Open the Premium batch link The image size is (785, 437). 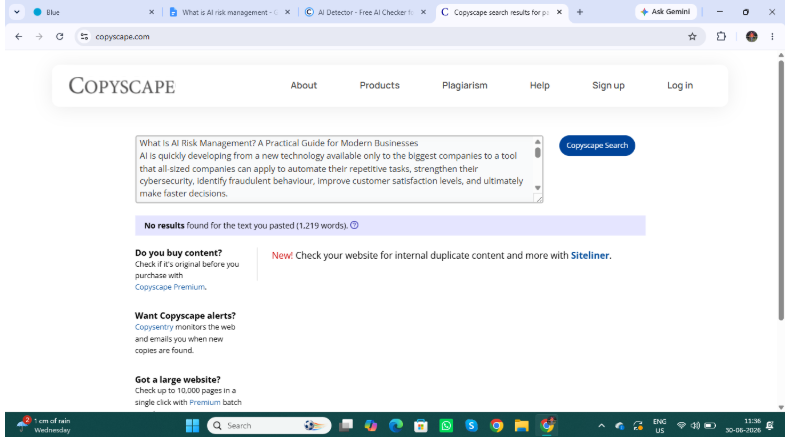pyautogui.click(x=205, y=402)
